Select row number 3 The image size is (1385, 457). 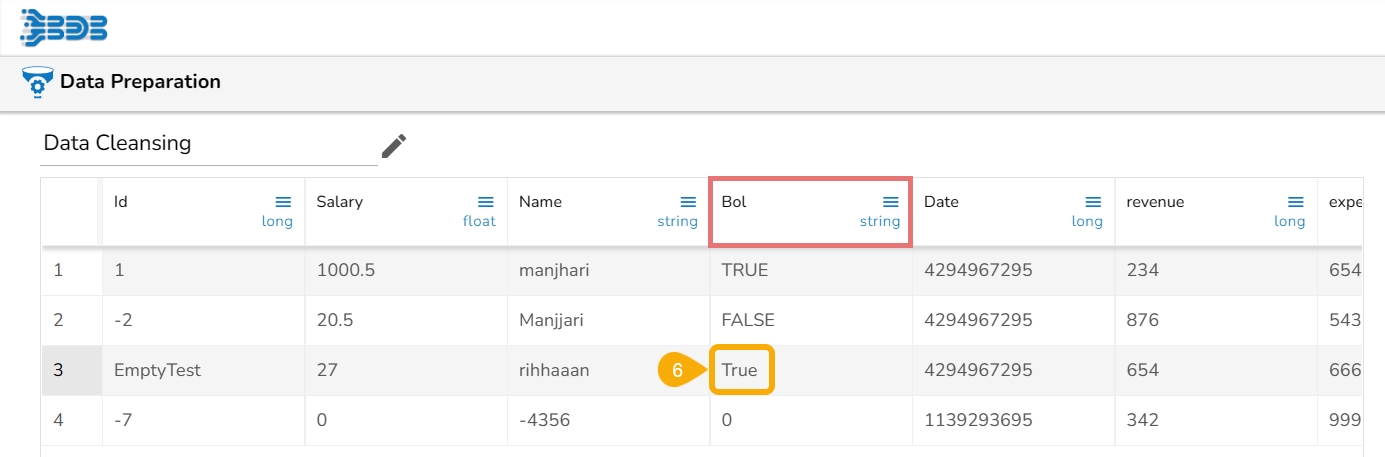(x=58, y=370)
